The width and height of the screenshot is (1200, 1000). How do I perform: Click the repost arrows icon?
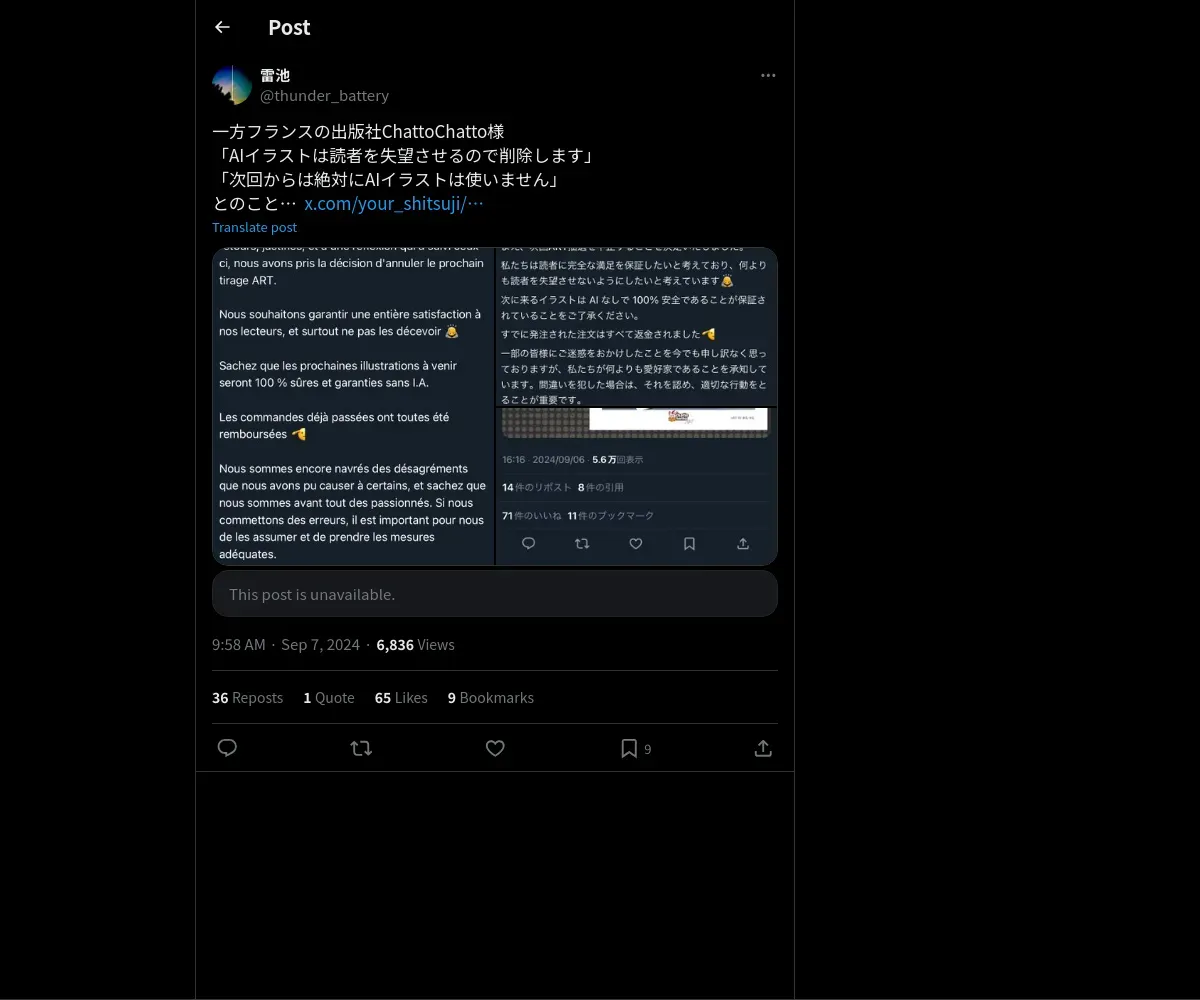[361, 748]
